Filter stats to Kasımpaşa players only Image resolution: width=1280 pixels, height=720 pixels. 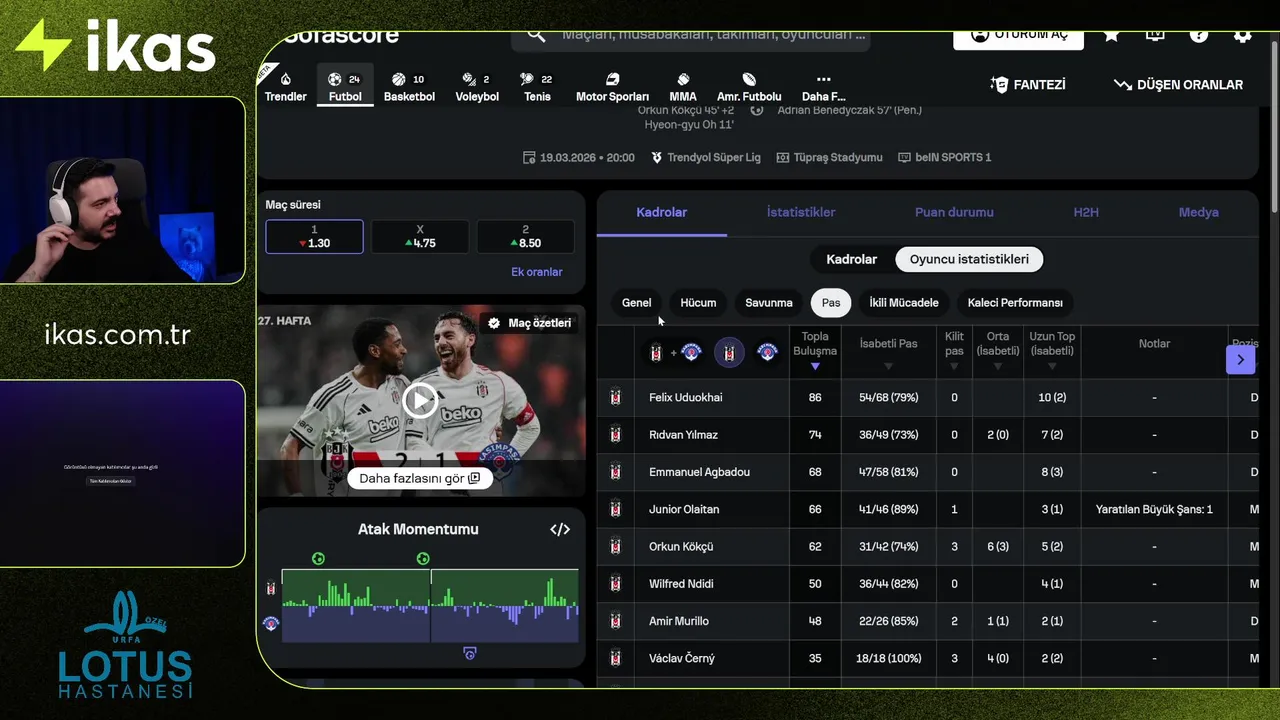click(x=768, y=353)
